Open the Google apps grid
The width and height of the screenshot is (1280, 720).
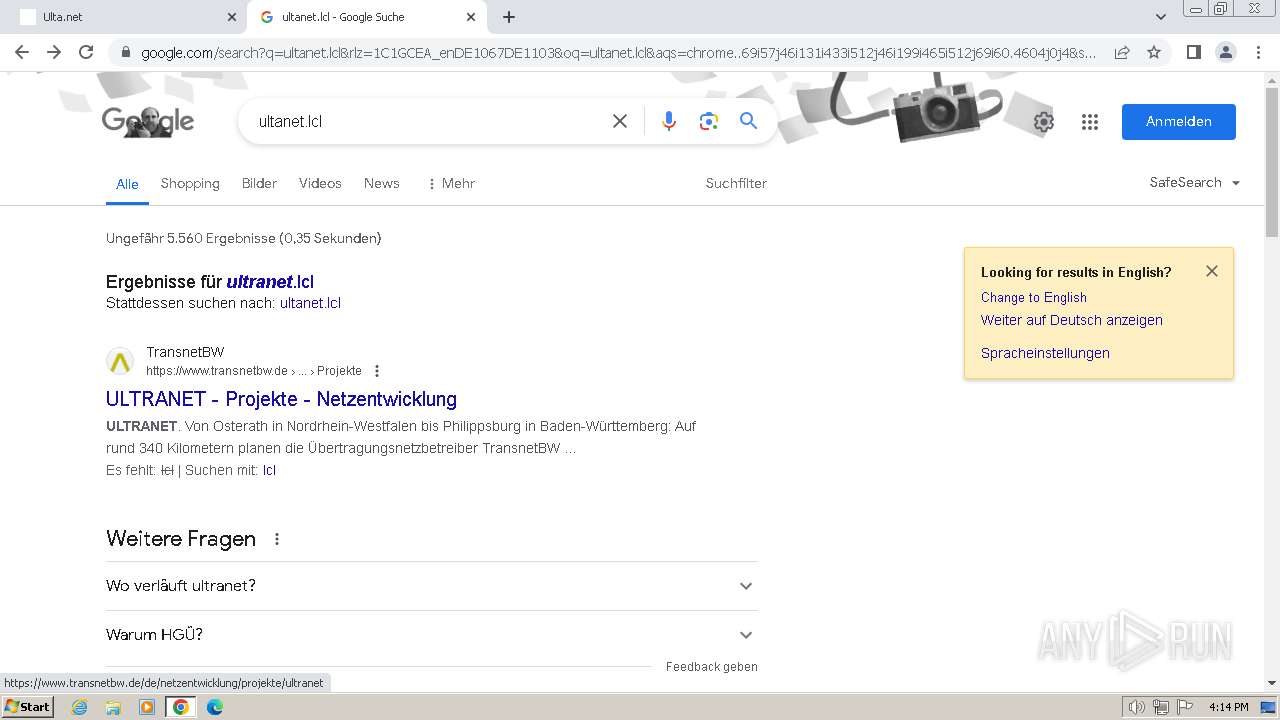coord(1090,122)
